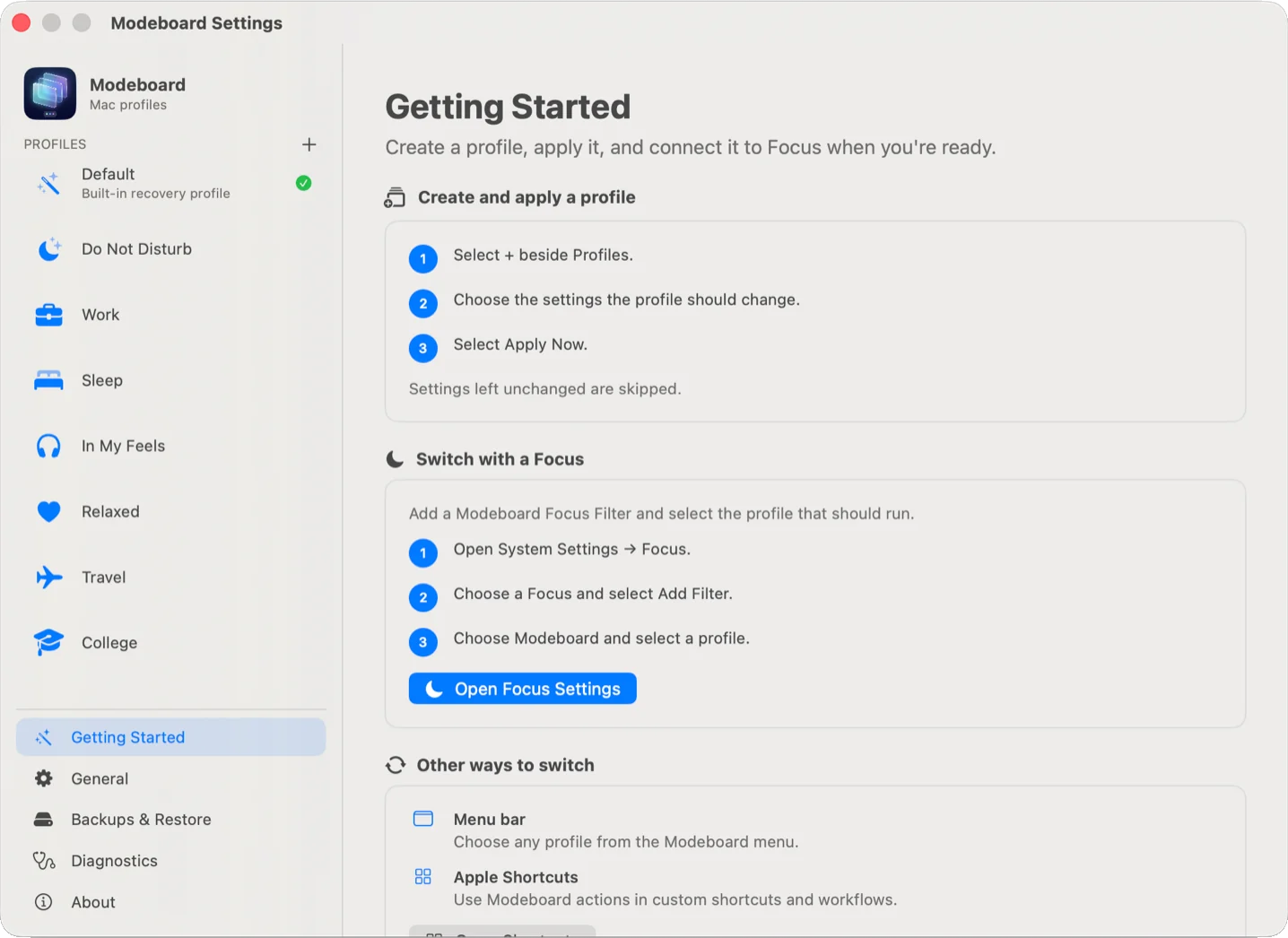Click 'Choose the settings the profile should change.'
The height and width of the screenshot is (938, 1288).
(x=627, y=300)
